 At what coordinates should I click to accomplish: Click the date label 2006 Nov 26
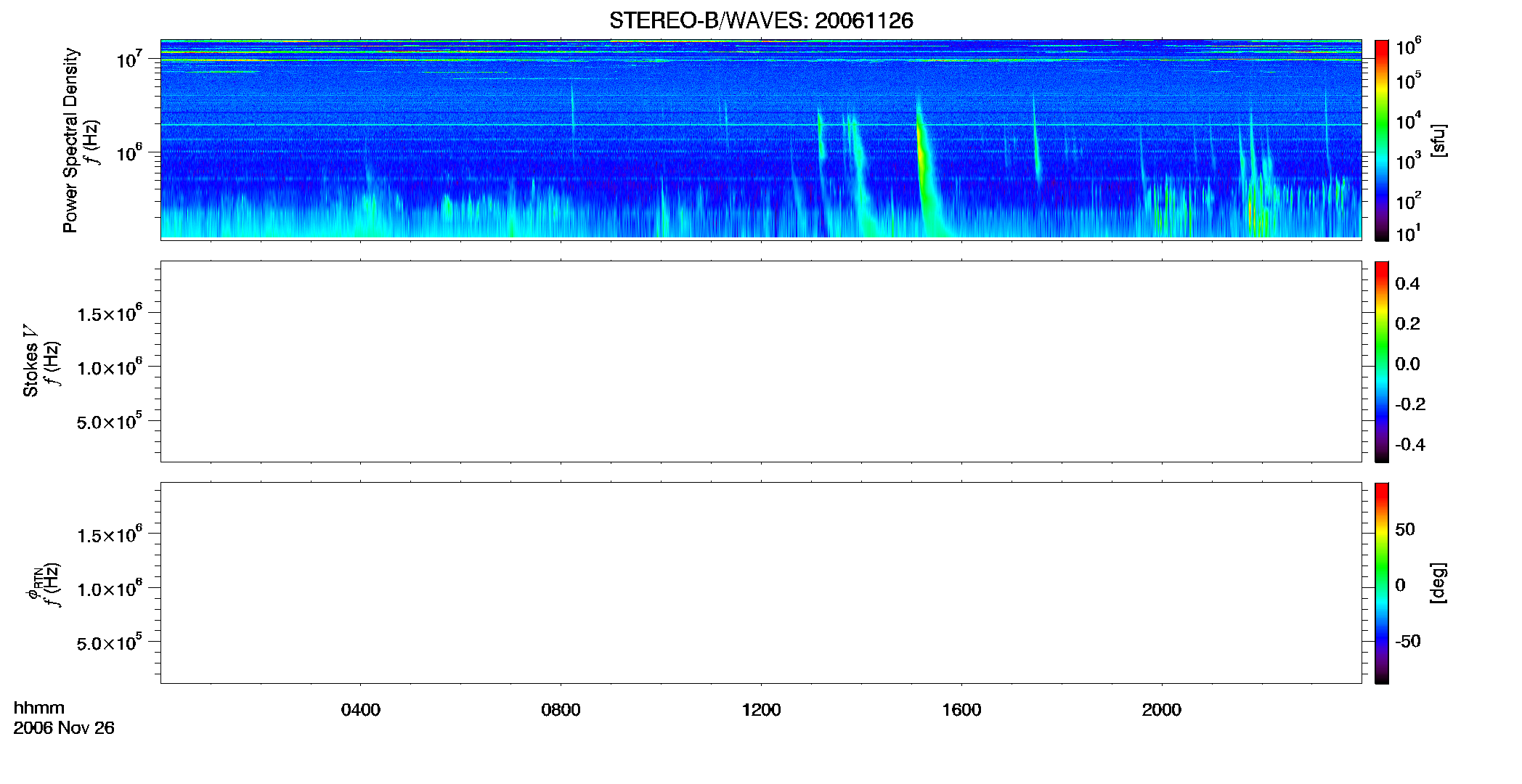(64, 728)
